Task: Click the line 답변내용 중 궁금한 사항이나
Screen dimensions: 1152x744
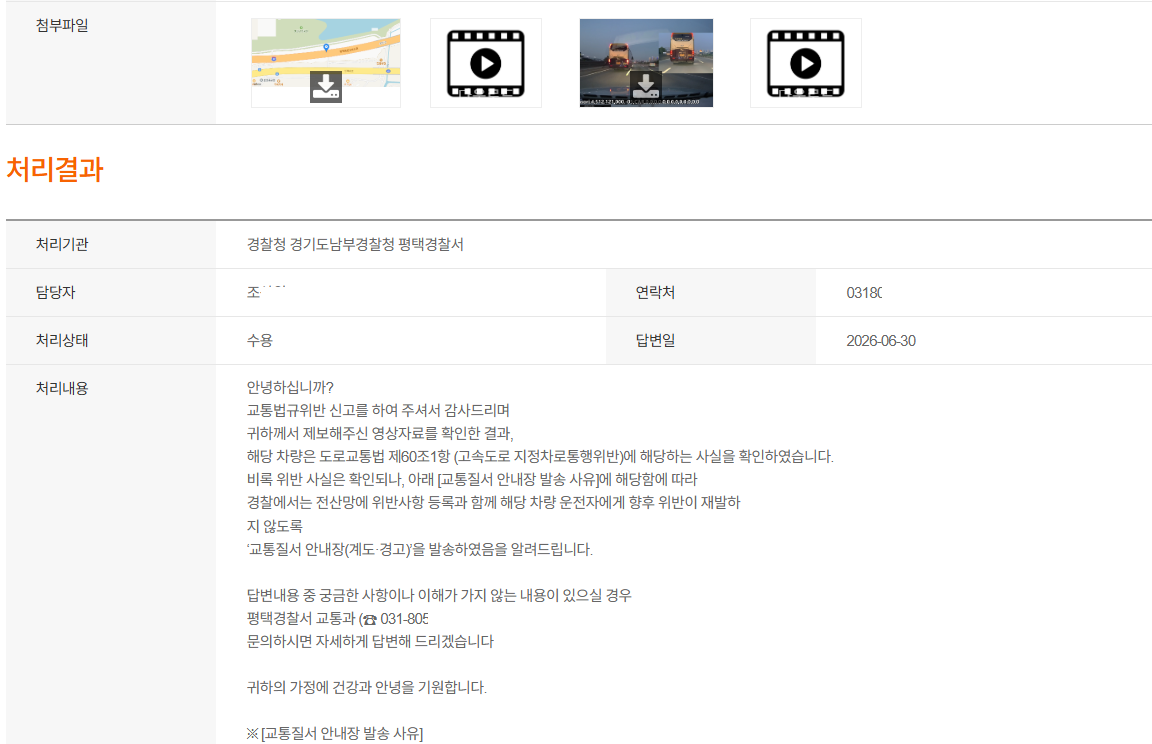Action: (439, 595)
